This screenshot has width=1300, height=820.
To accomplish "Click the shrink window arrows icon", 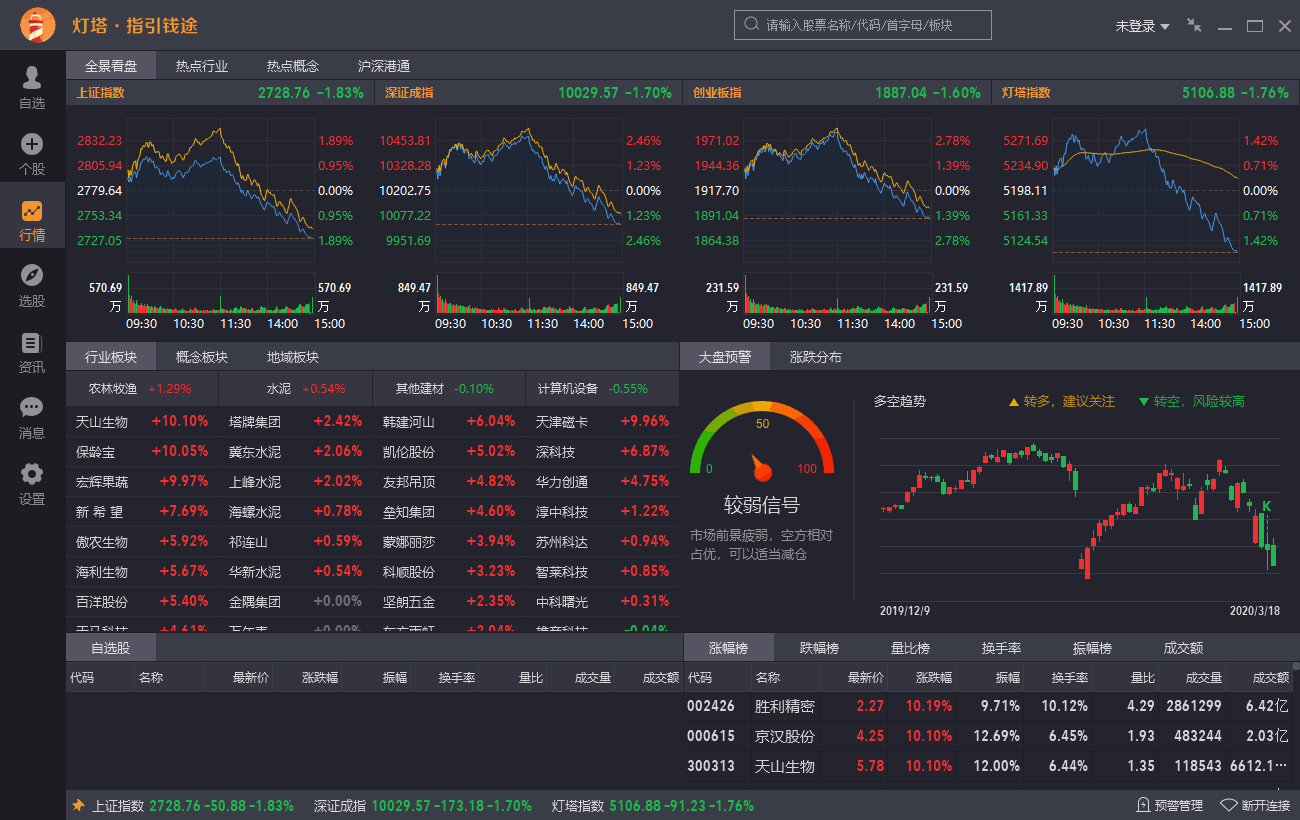I will (1194, 26).
